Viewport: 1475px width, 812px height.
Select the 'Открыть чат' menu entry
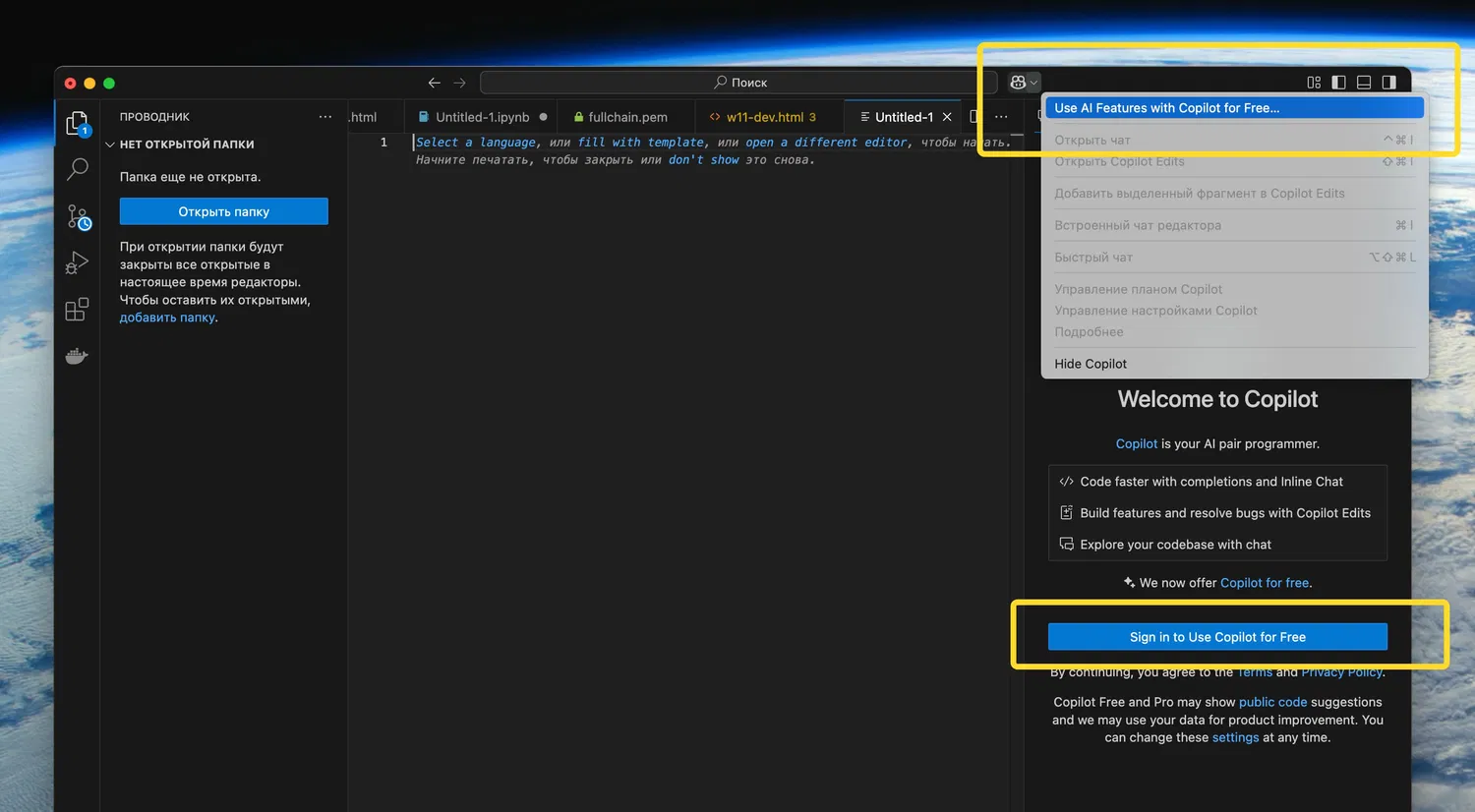click(1234, 140)
